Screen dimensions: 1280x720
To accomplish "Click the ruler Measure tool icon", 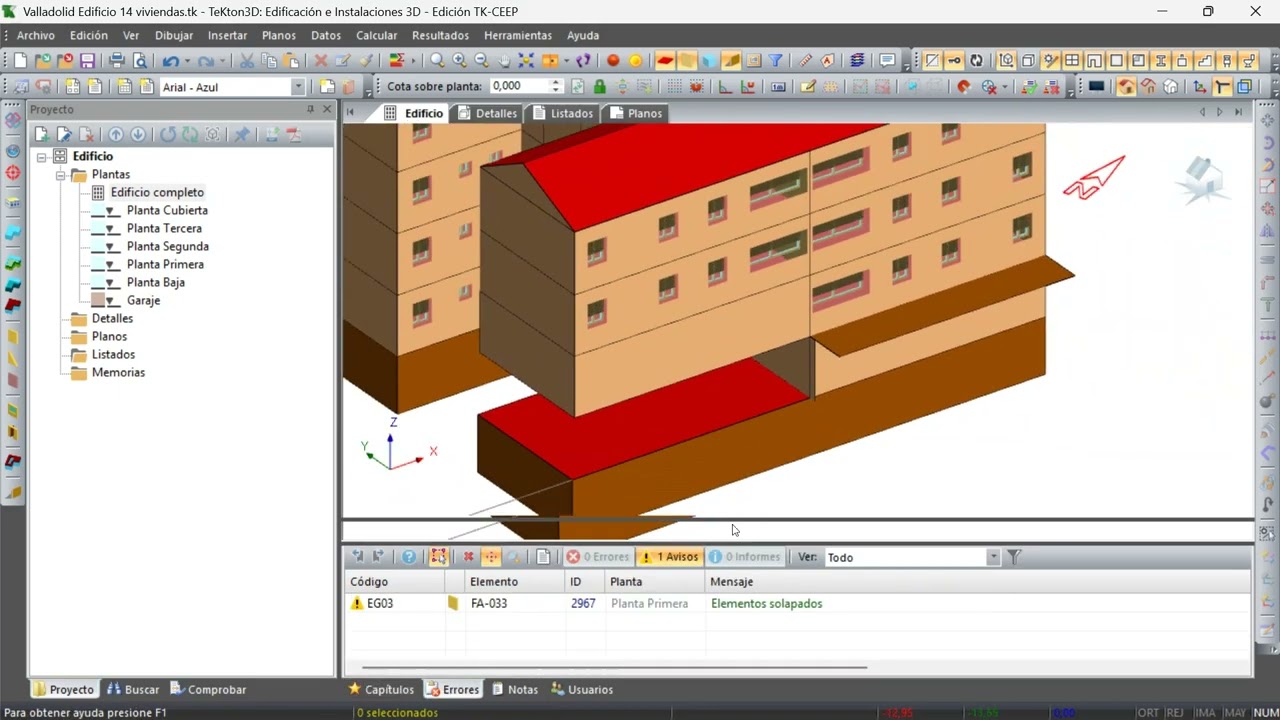I will click(x=805, y=61).
